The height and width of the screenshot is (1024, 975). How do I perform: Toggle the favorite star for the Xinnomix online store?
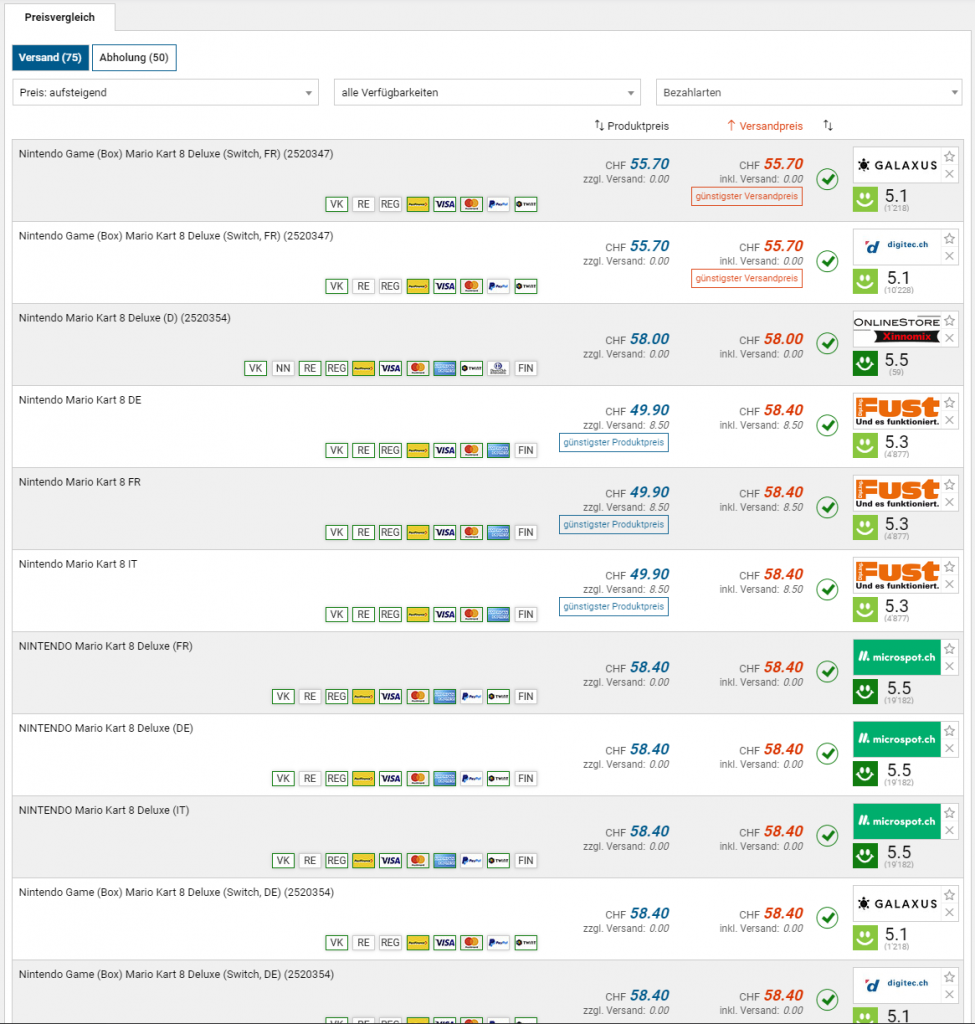(x=950, y=321)
